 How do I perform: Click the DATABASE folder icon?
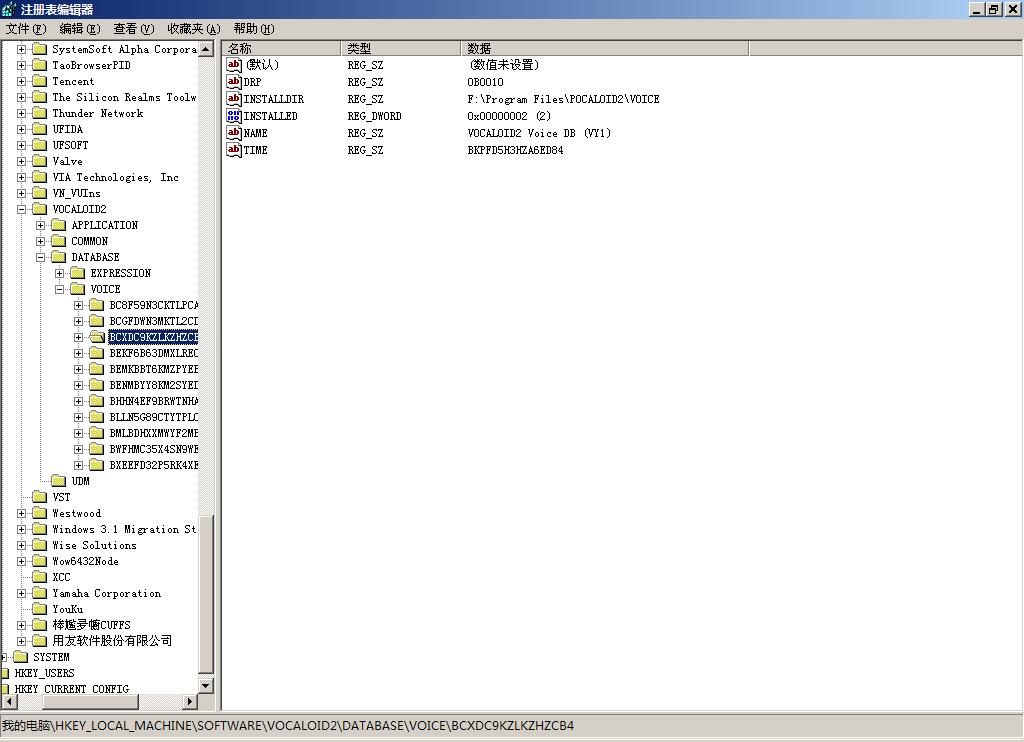point(59,257)
